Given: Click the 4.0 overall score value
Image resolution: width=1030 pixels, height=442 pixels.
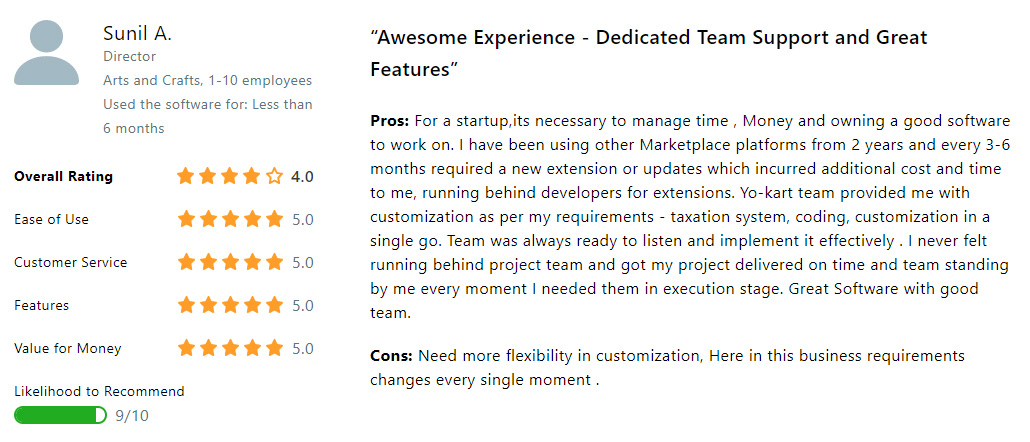Looking at the screenshot, I should click(x=302, y=177).
